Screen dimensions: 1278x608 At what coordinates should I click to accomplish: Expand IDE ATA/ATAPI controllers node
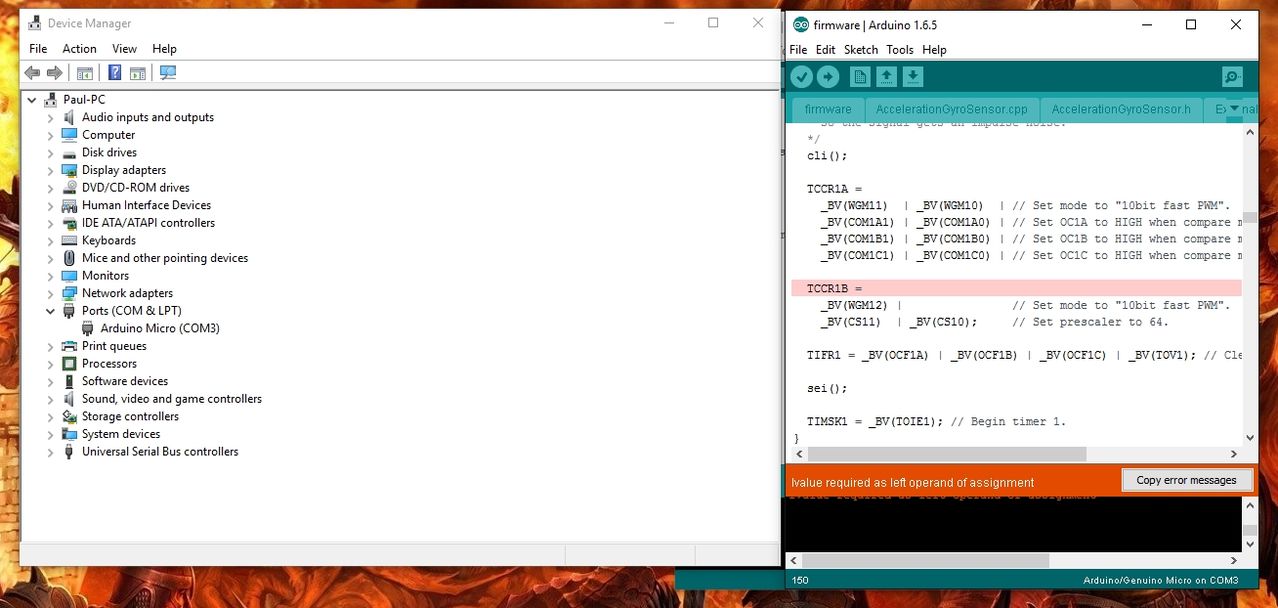pos(50,223)
